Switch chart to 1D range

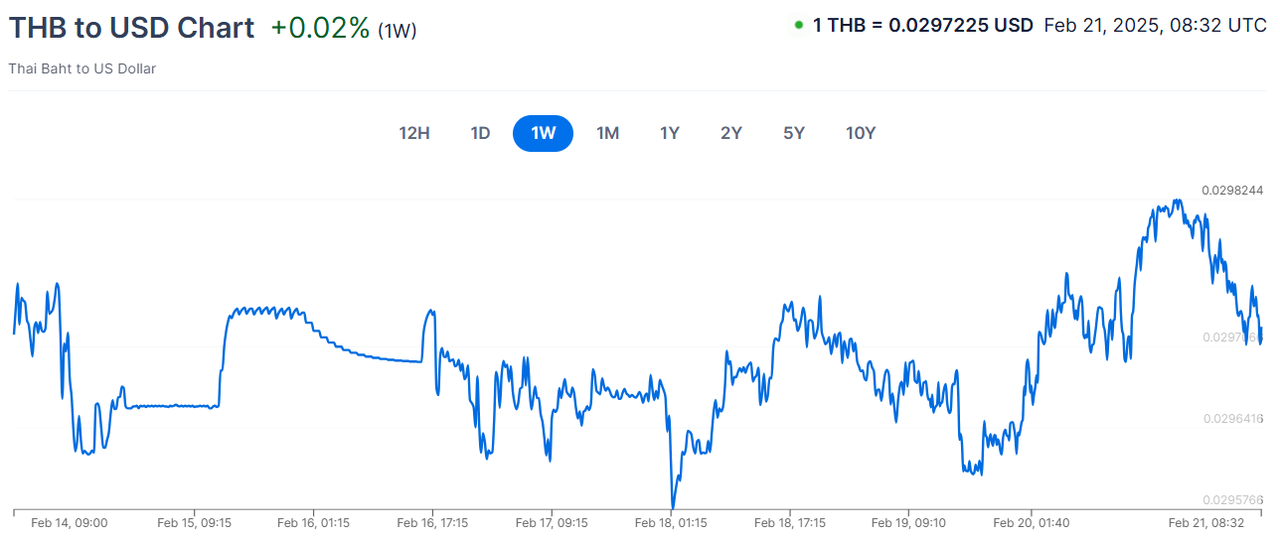pyautogui.click(x=480, y=134)
